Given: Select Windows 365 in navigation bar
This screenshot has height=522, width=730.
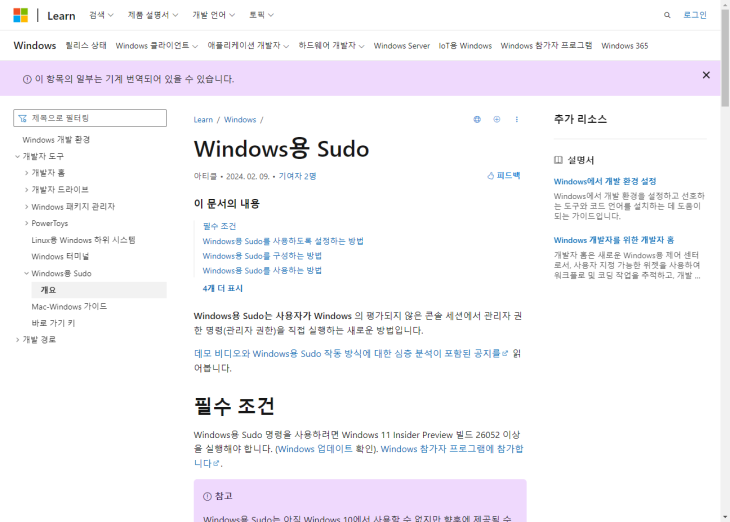Looking at the screenshot, I should (624, 46).
